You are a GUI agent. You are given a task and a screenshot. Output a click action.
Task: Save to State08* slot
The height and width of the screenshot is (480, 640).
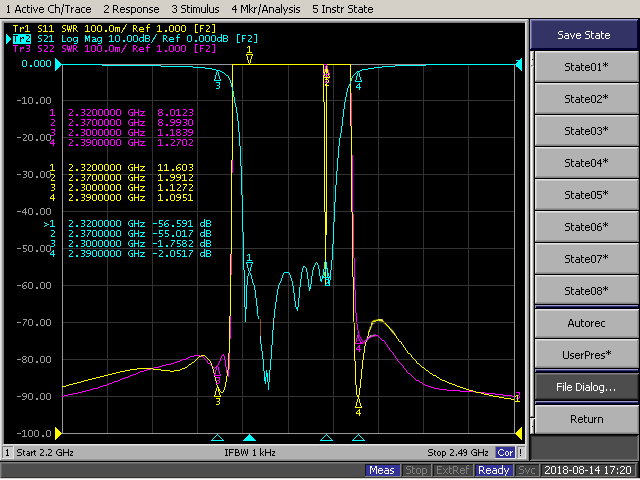click(x=586, y=291)
